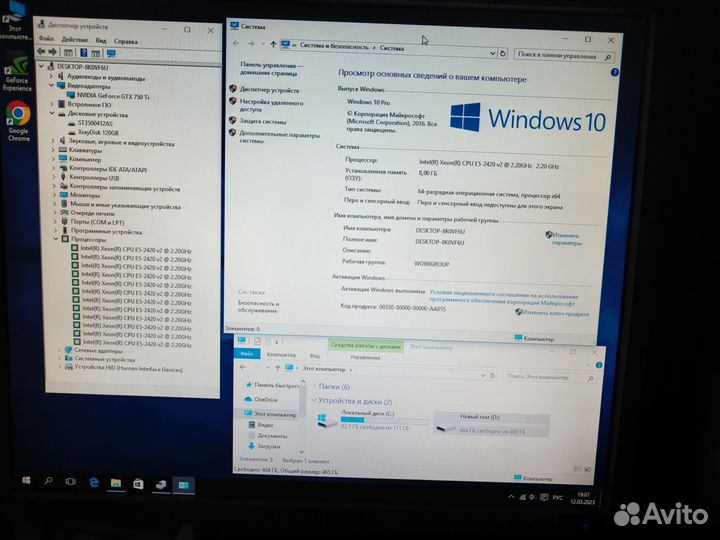
Task: Open Справка menu in Device Manager
Action: point(126,41)
